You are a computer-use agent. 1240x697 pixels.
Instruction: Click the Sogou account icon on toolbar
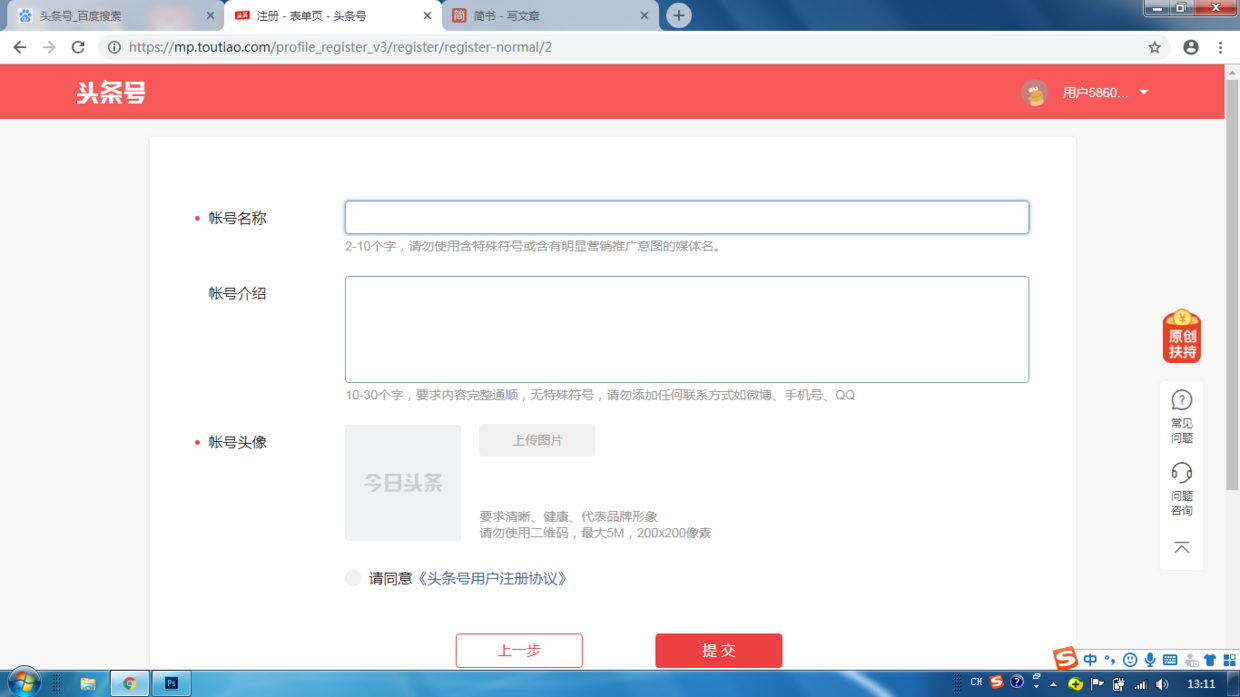tap(1191, 660)
